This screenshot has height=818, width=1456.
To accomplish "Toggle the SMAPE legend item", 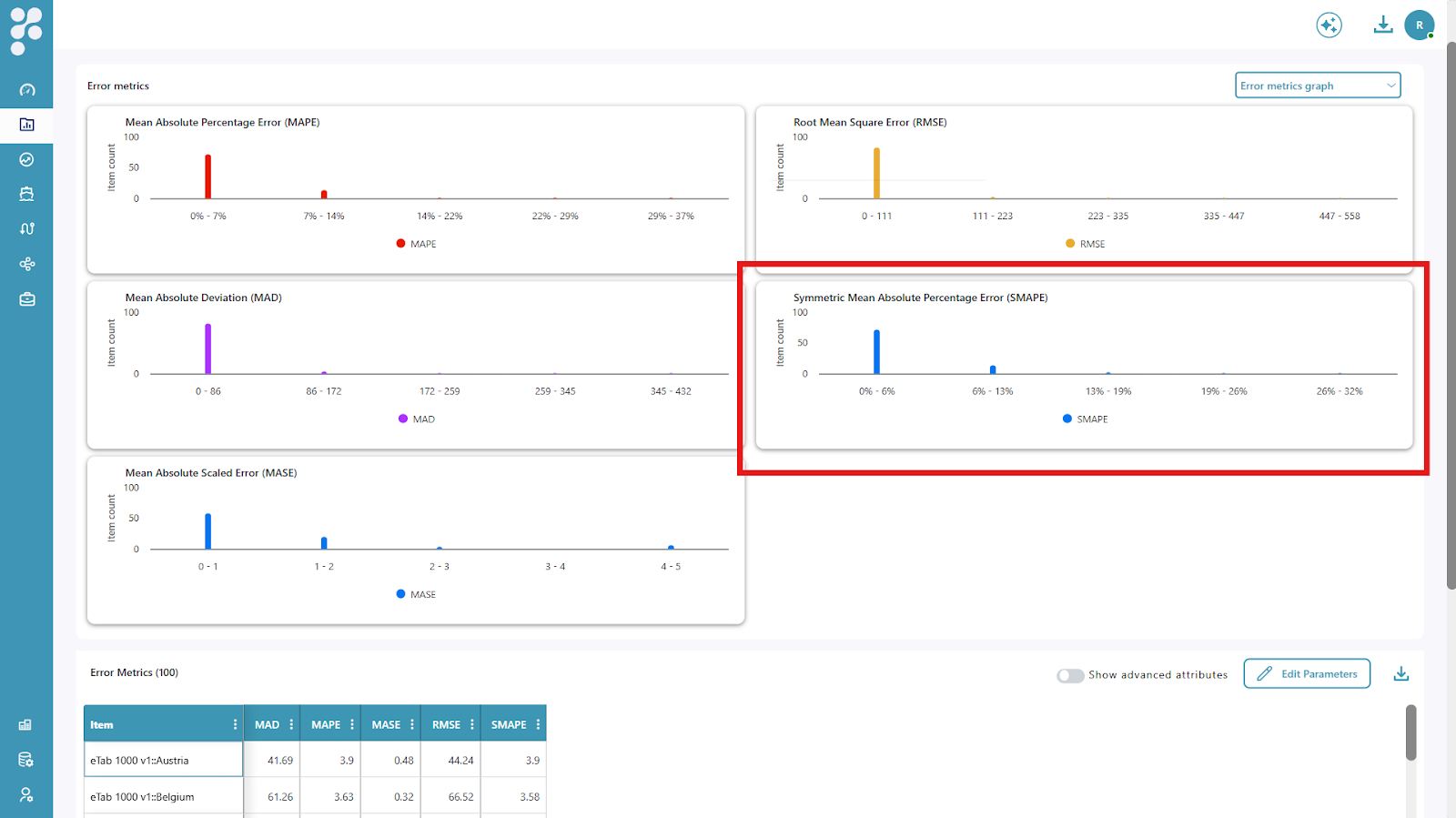I will pyautogui.click(x=1085, y=419).
